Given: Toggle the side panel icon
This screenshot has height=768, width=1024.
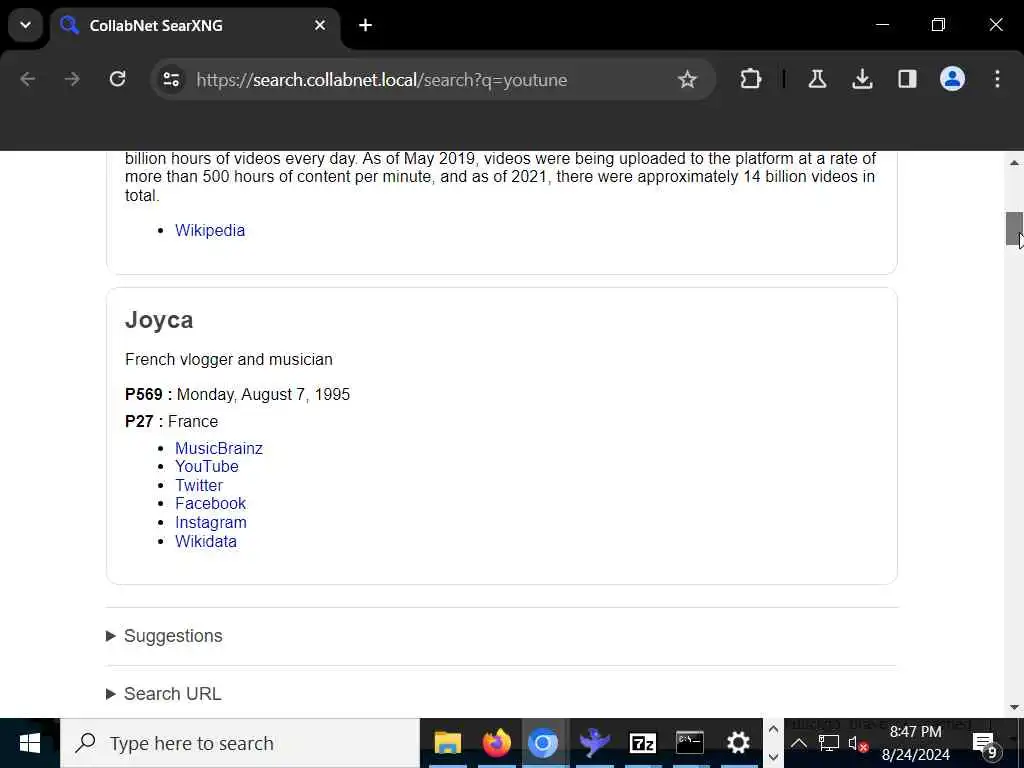Looking at the screenshot, I should click(907, 80).
